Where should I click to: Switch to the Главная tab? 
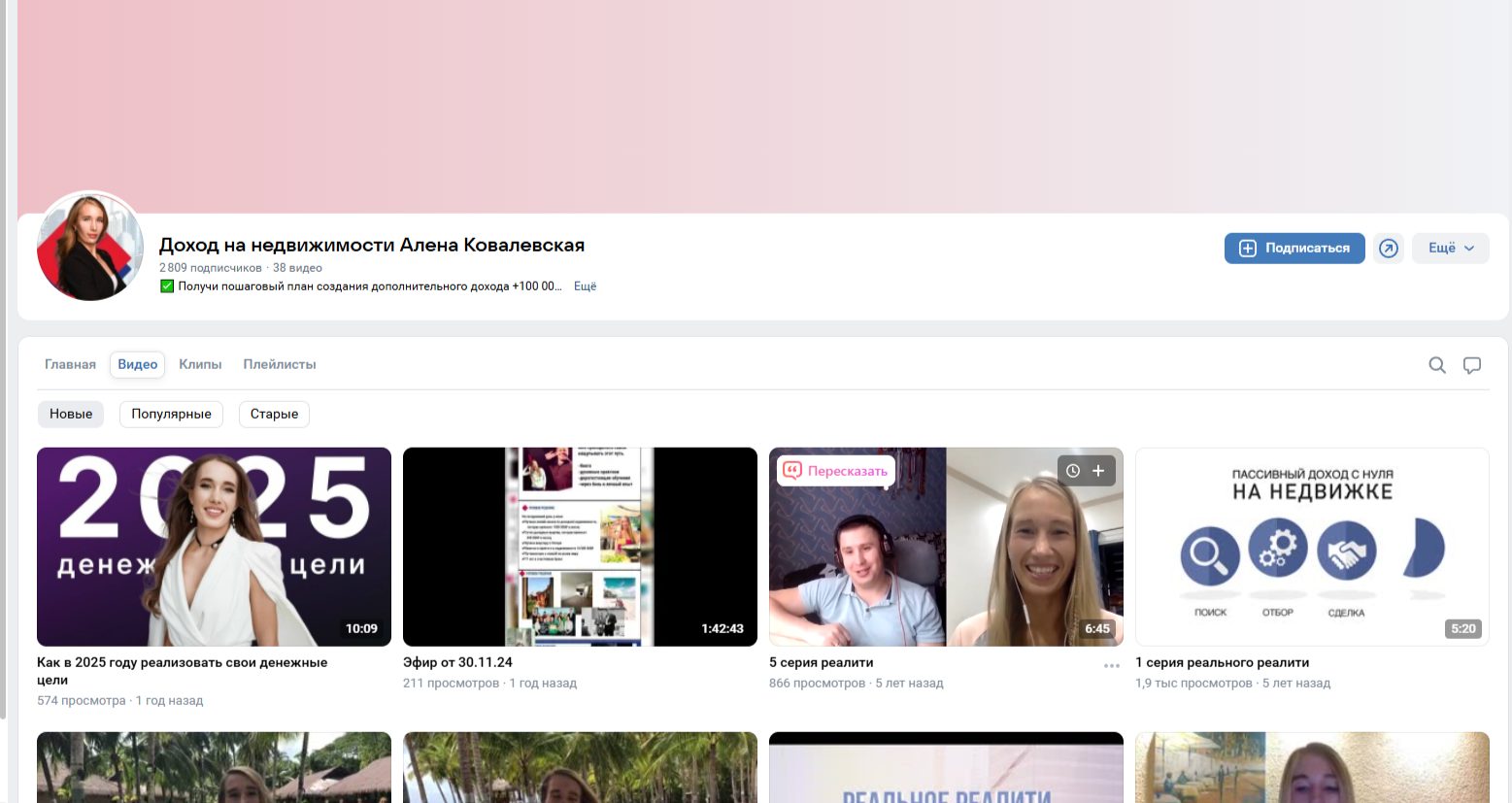coord(70,364)
